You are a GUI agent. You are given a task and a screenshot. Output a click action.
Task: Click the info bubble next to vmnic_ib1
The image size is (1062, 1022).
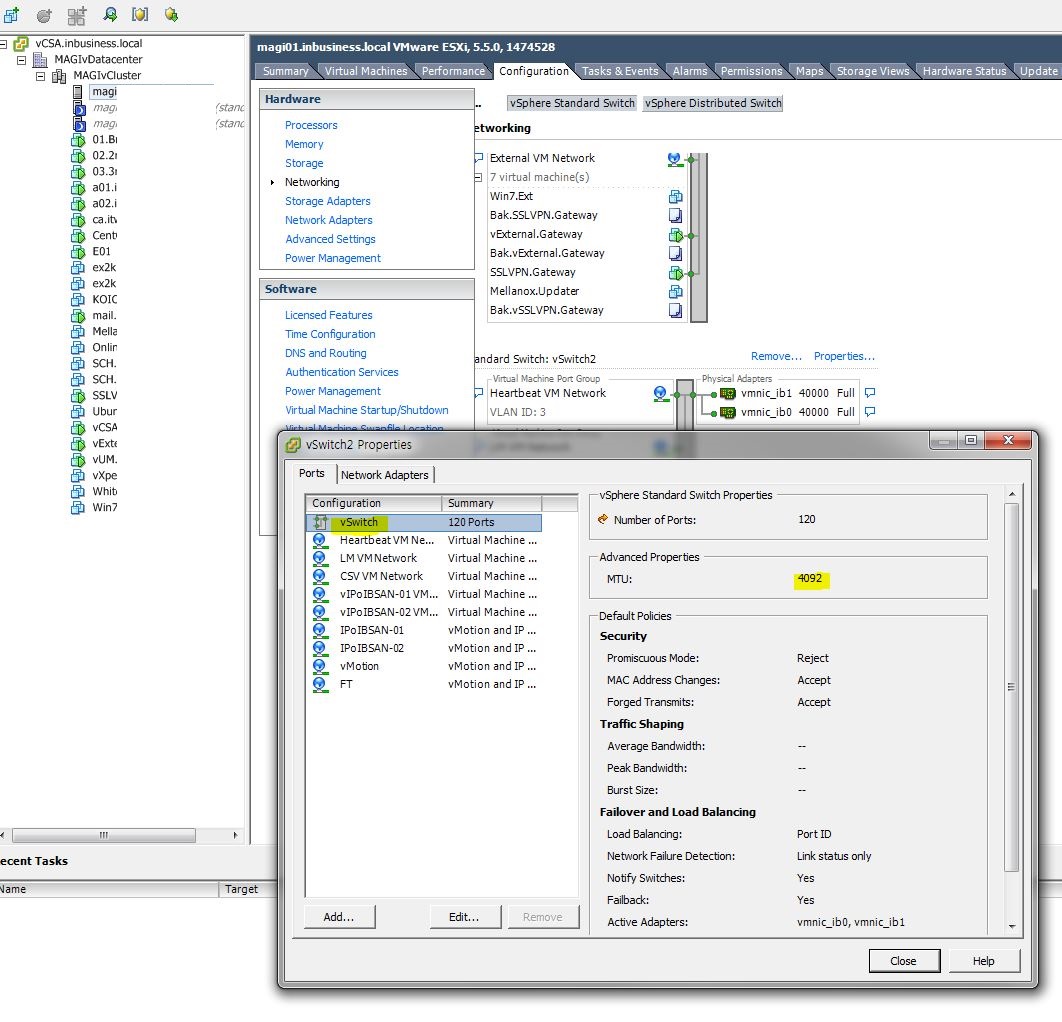(870, 393)
